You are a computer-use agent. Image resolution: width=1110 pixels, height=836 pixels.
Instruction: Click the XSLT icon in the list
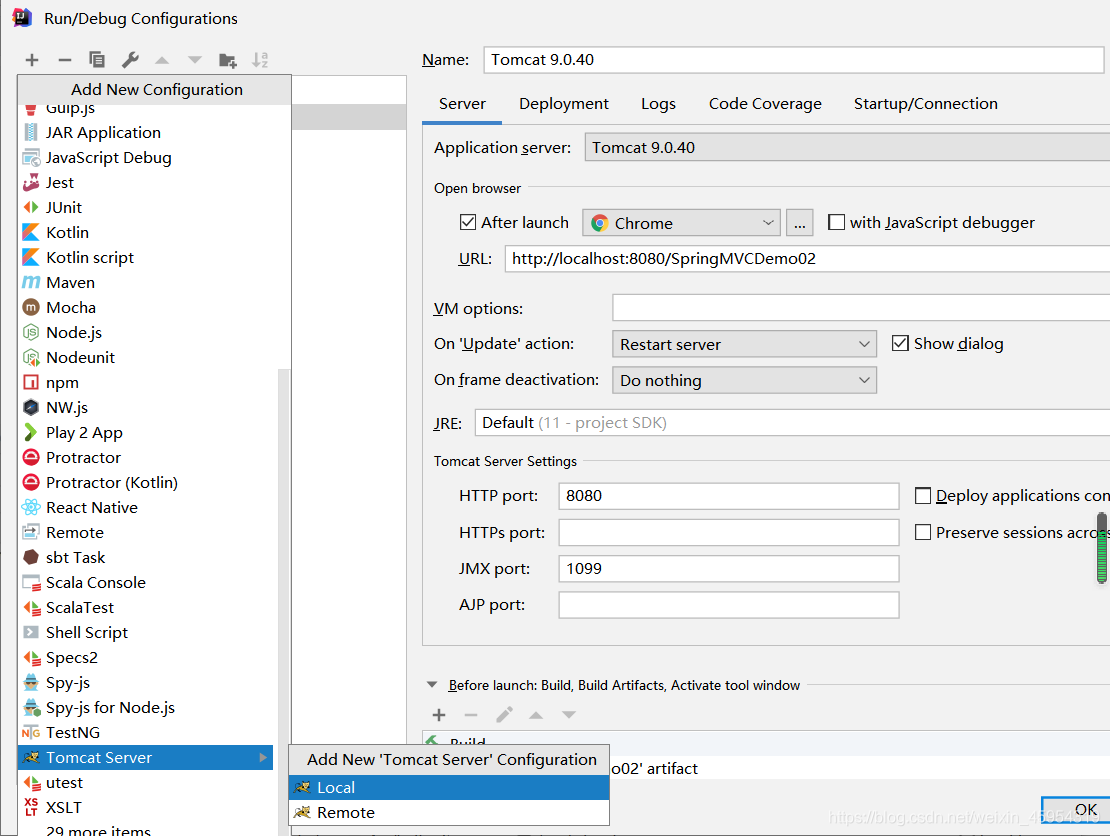point(30,807)
